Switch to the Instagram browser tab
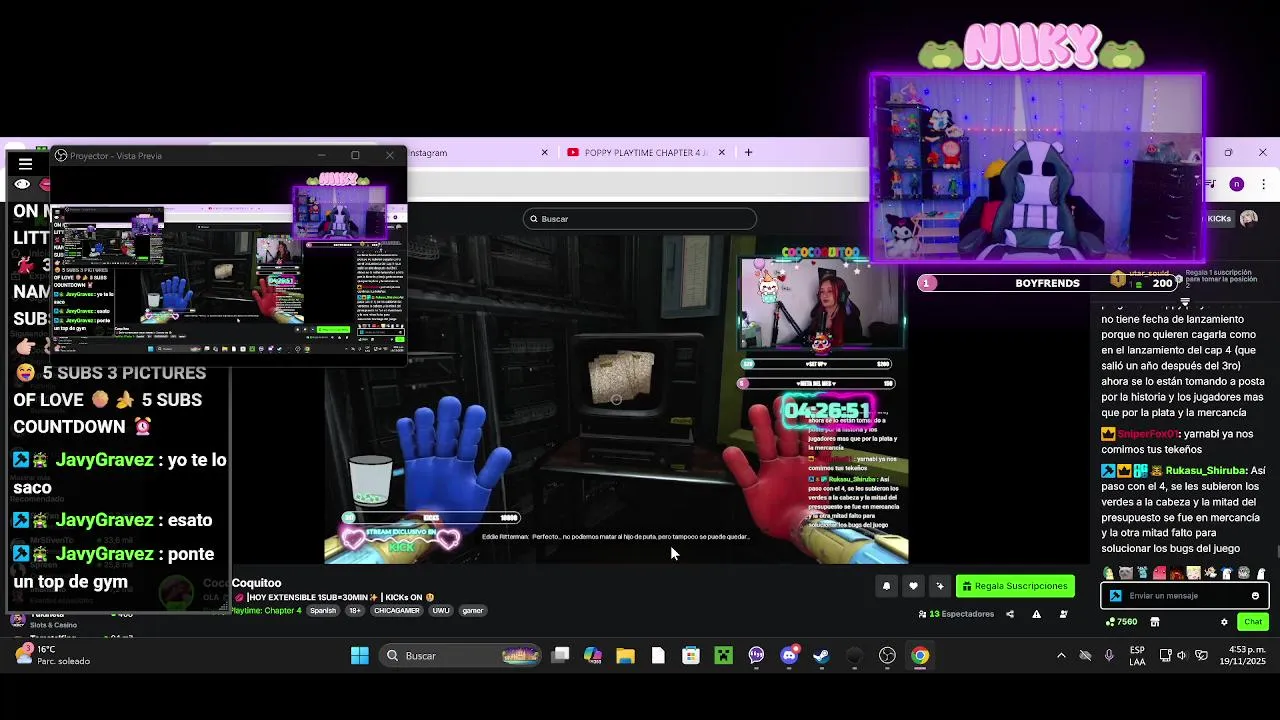The height and width of the screenshot is (720, 1280). 428,153
